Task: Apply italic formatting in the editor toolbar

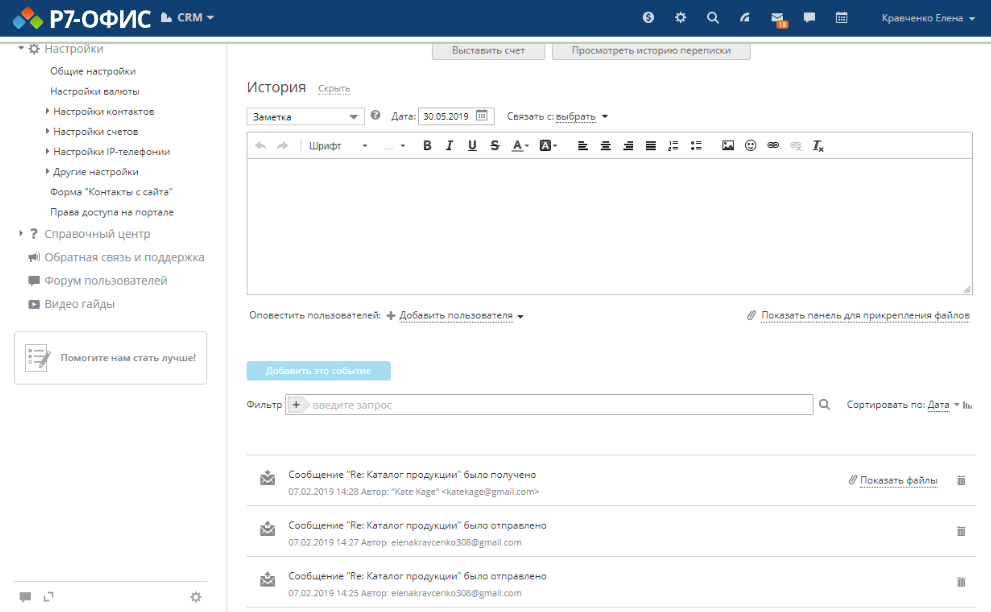Action: pos(449,145)
